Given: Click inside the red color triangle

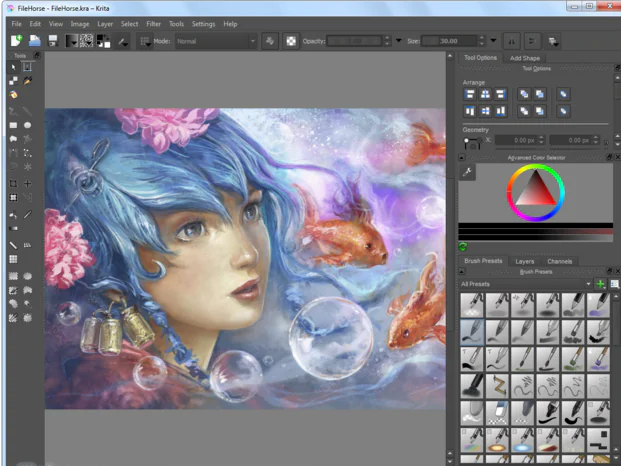Looking at the screenshot, I should click(x=536, y=193).
